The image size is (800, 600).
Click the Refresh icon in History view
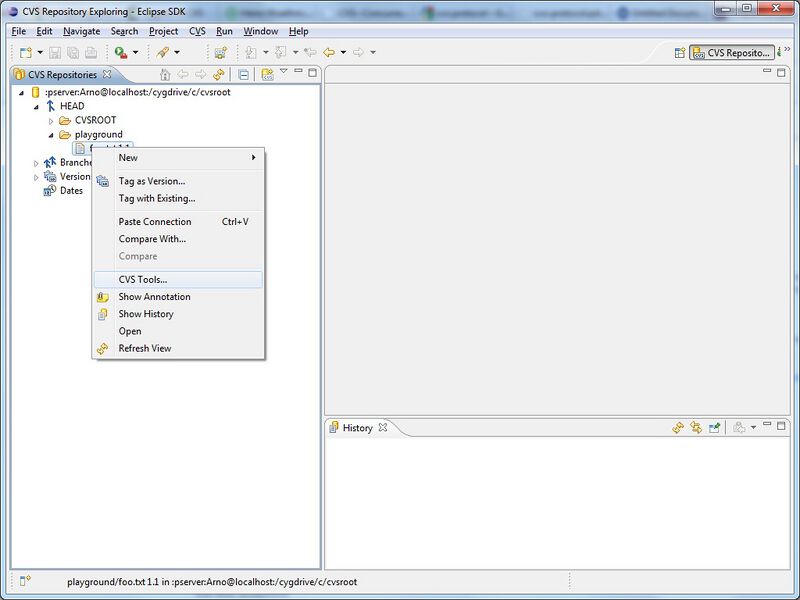point(678,428)
